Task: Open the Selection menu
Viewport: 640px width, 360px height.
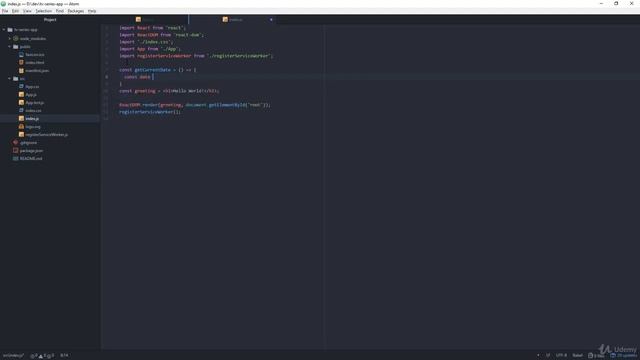Action: (x=44, y=11)
